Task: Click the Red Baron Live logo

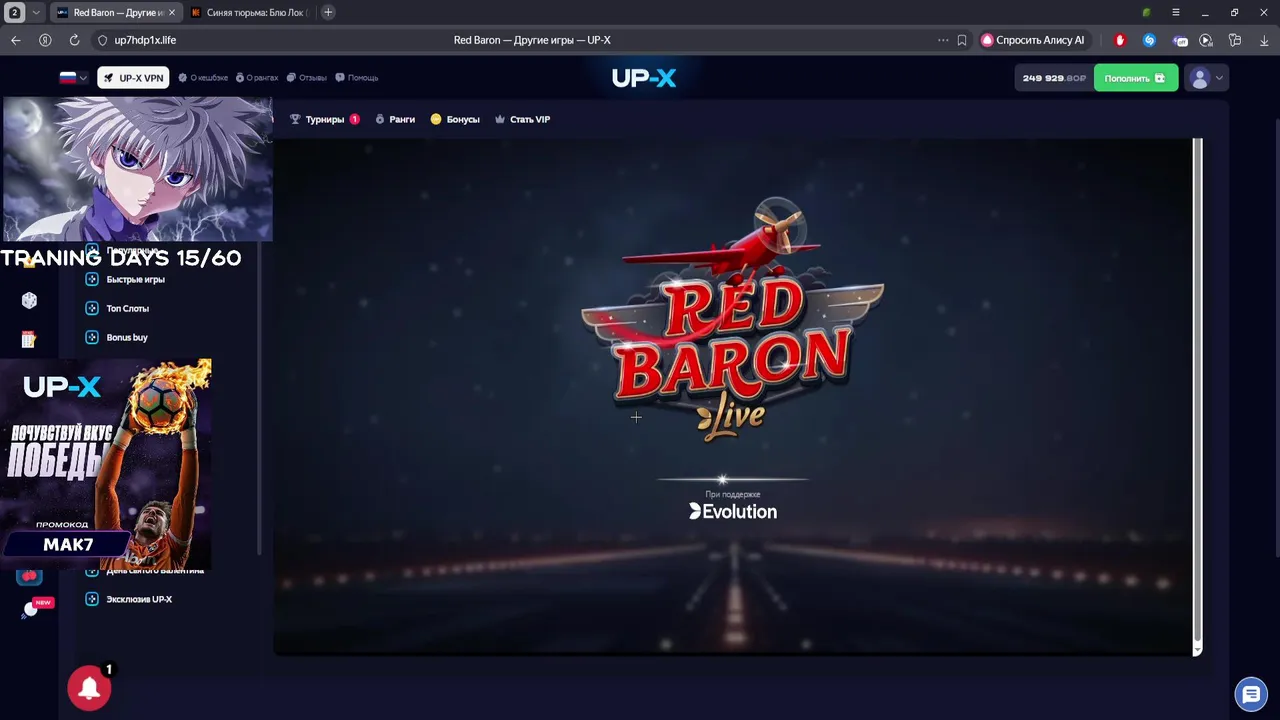Action: click(732, 320)
